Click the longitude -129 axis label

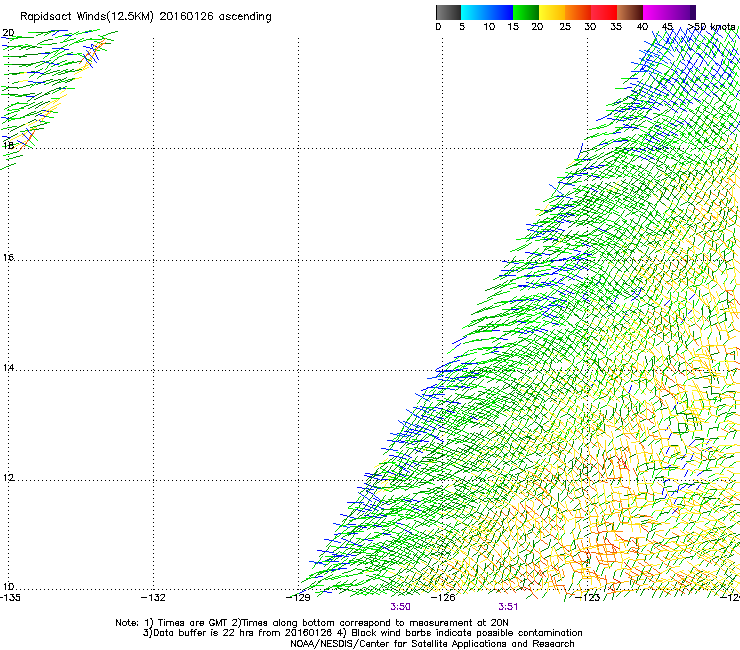pyautogui.click(x=298, y=598)
